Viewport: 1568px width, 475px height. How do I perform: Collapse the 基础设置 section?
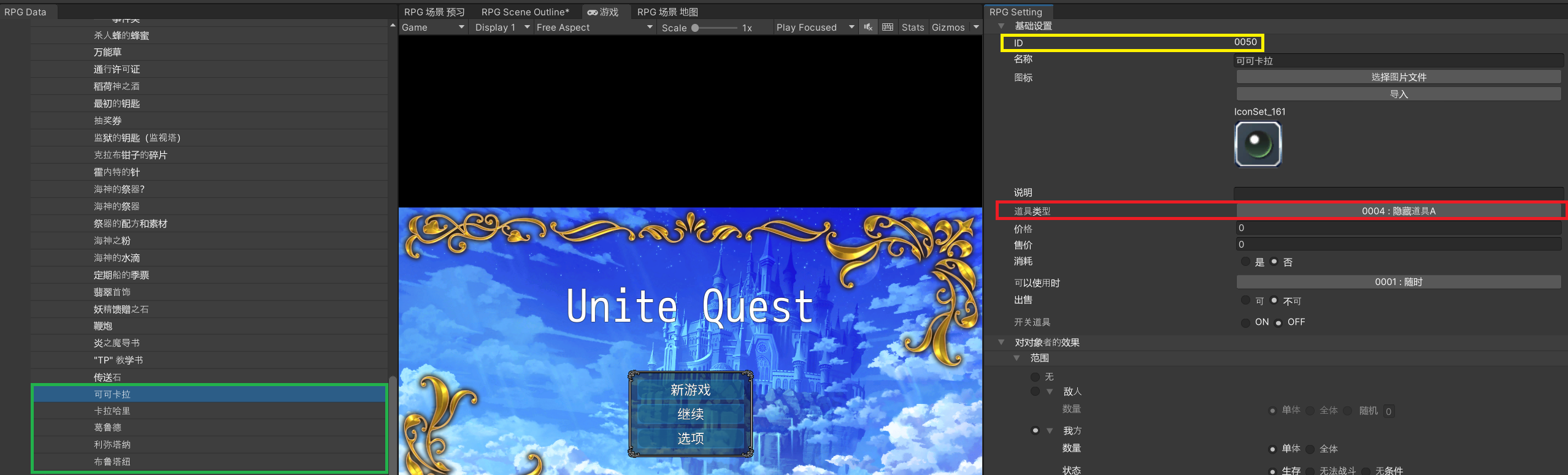point(1001,26)
